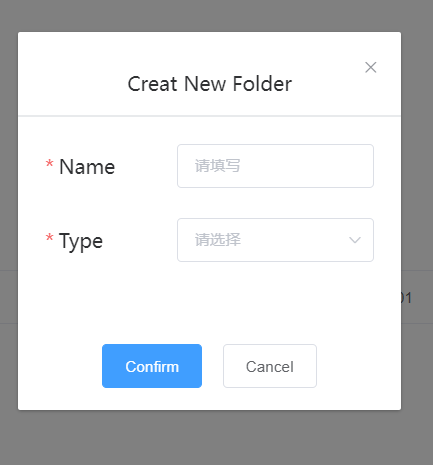
Task: Click the Name field label
Action: (x=87, y=167)
